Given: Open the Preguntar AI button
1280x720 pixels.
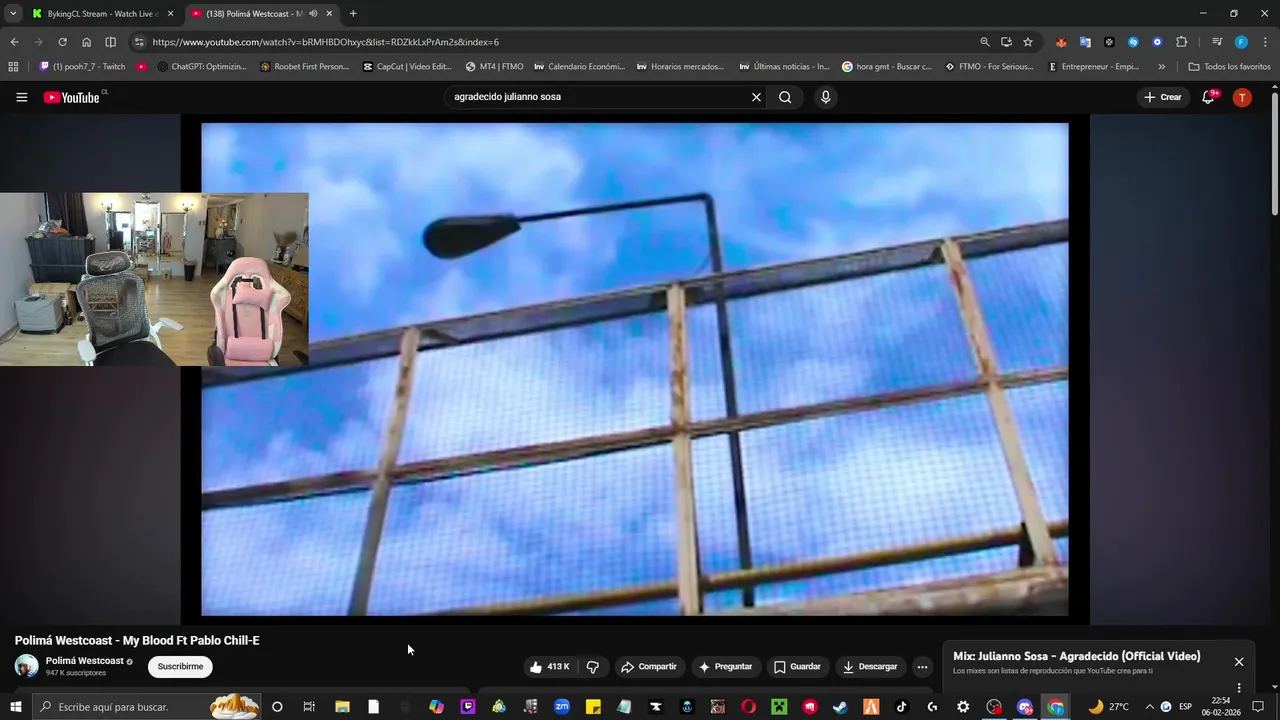Looking at the screenshot, I should (x=726, y=667).
